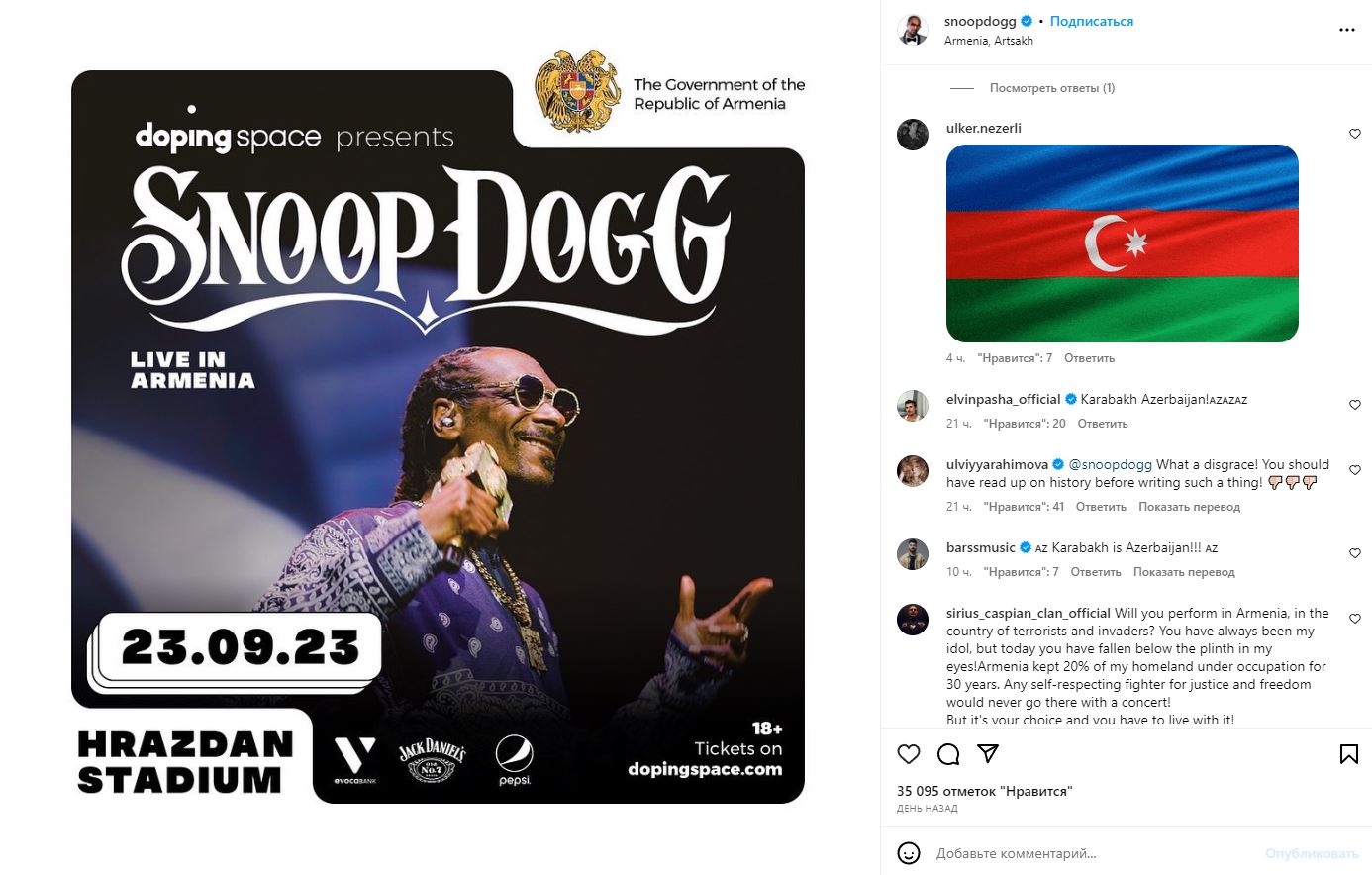
Task: Open comments via the speech bubble icon
Action: pos(948,754)
